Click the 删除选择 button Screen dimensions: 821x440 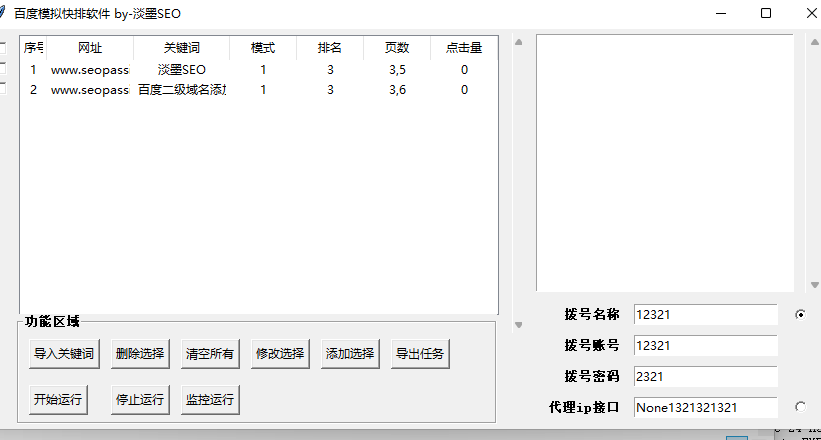[x=140, y=354]
